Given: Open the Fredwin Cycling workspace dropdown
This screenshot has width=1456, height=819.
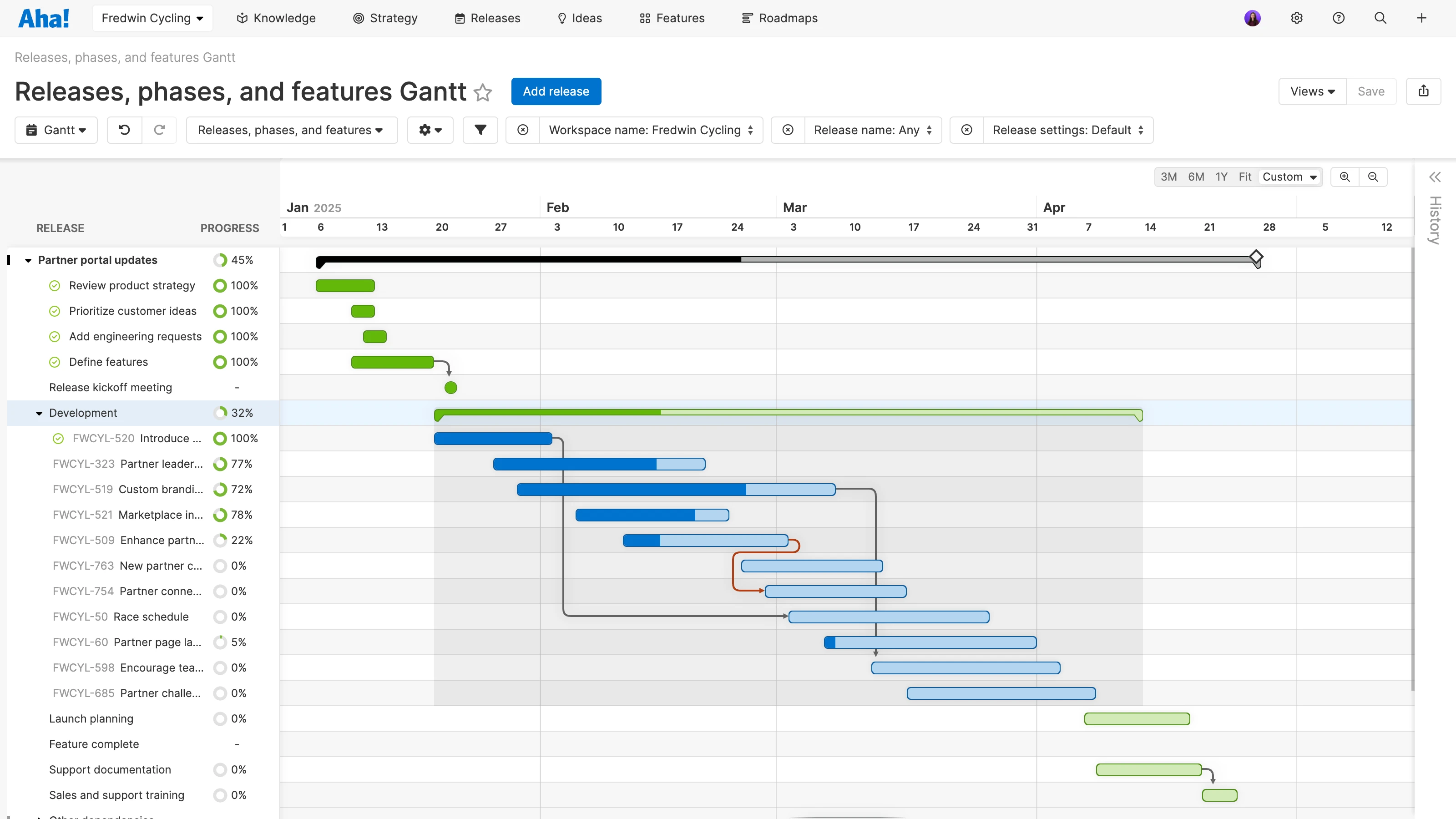Looking at the screenshot, I should 152,18.
